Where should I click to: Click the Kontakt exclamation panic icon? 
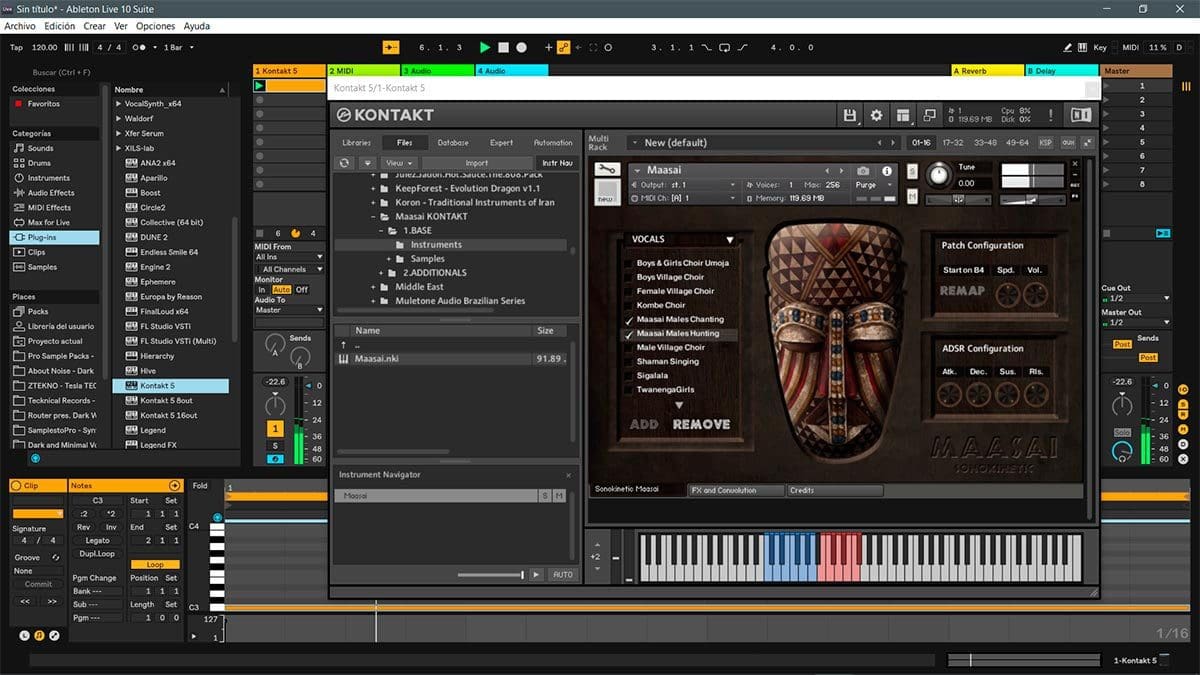tap(1051, 115)
